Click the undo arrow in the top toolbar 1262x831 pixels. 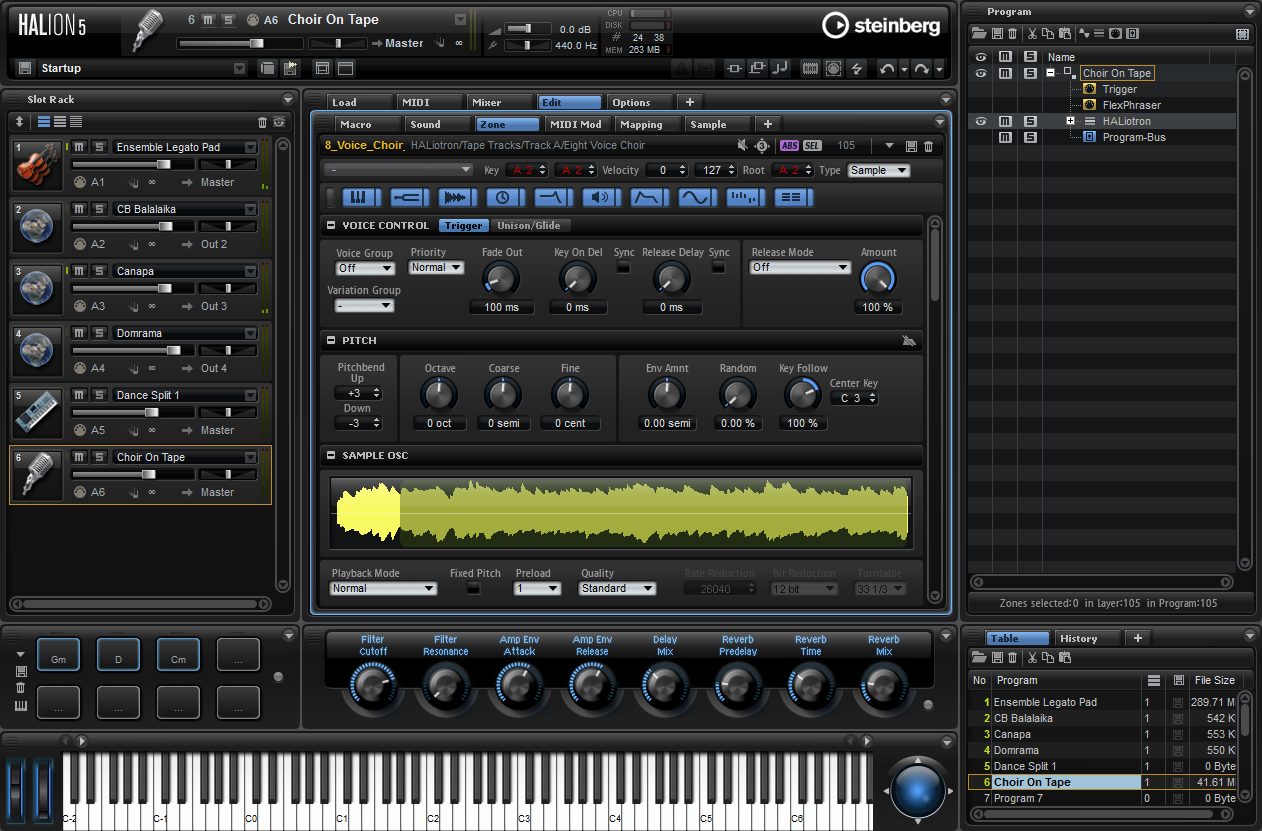tap(887, 69)
